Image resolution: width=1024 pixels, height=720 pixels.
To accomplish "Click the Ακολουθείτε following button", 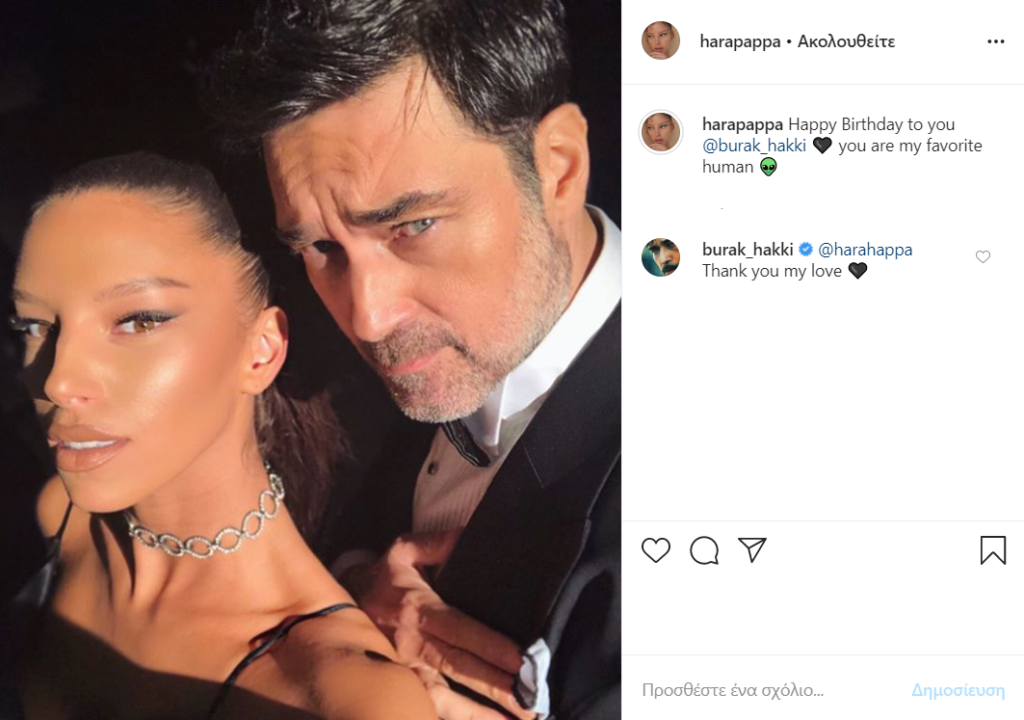I will coord(846,41).
